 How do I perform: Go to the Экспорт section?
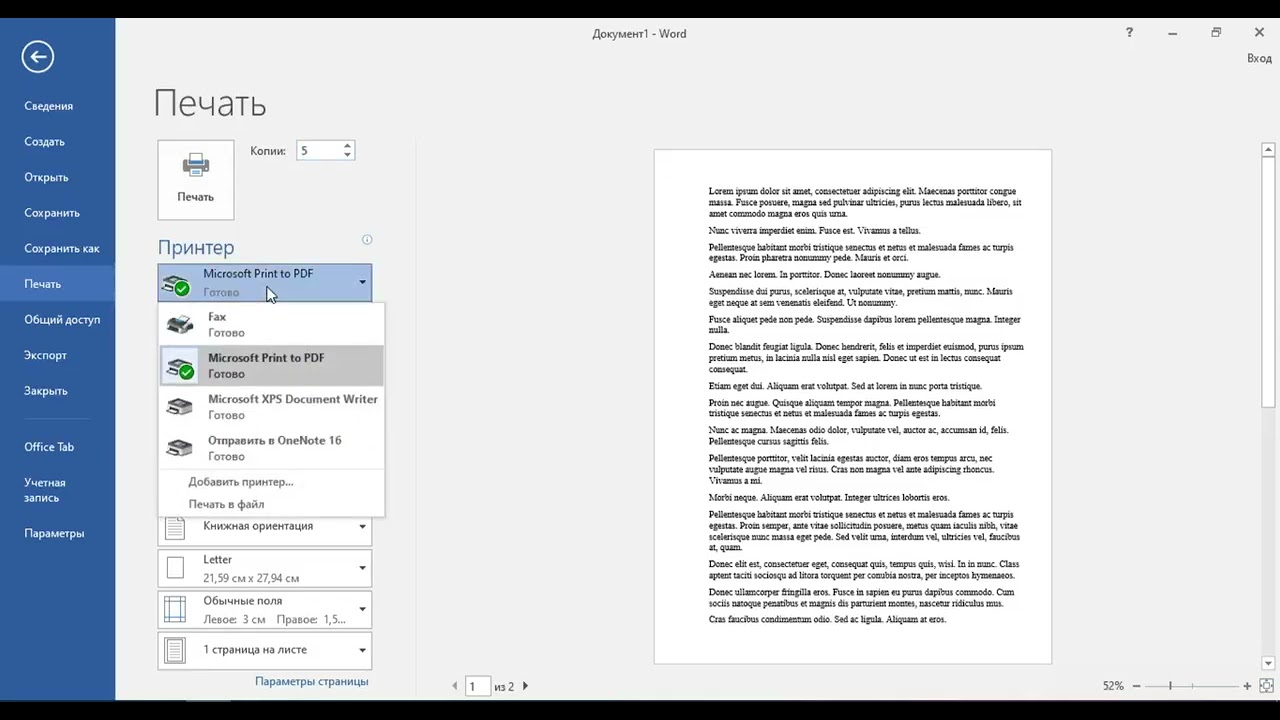(58, 356)
